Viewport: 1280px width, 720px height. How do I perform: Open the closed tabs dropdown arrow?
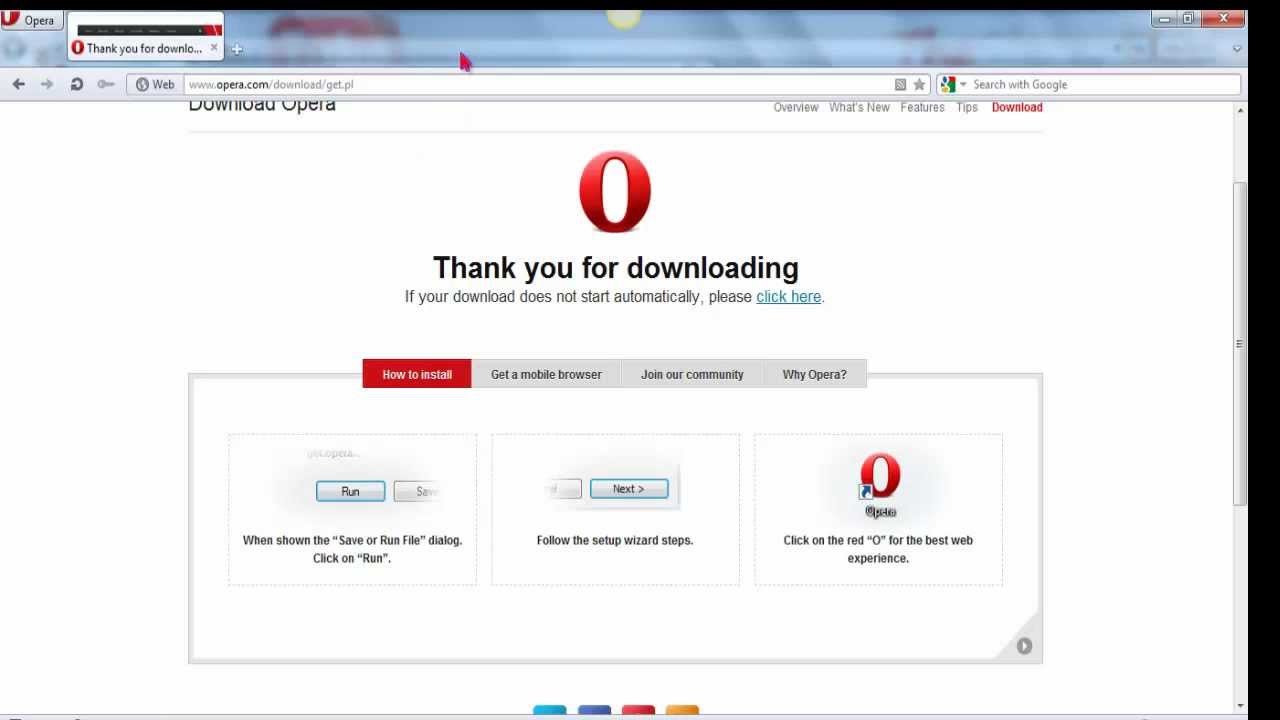1237,48
